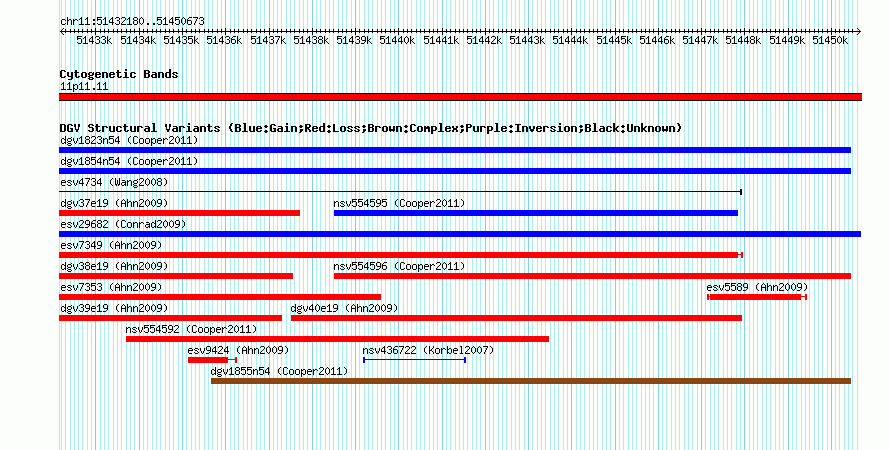Screen dimensions: 890x450
Task: Click nsv554592 (Cooper2011) label
Action: click(191, 329)
